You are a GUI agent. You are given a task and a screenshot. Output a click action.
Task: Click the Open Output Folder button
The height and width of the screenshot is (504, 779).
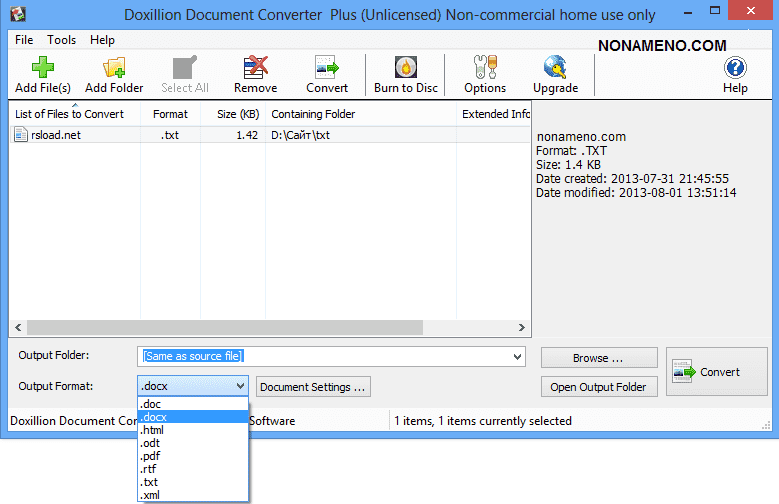[598, 387]
